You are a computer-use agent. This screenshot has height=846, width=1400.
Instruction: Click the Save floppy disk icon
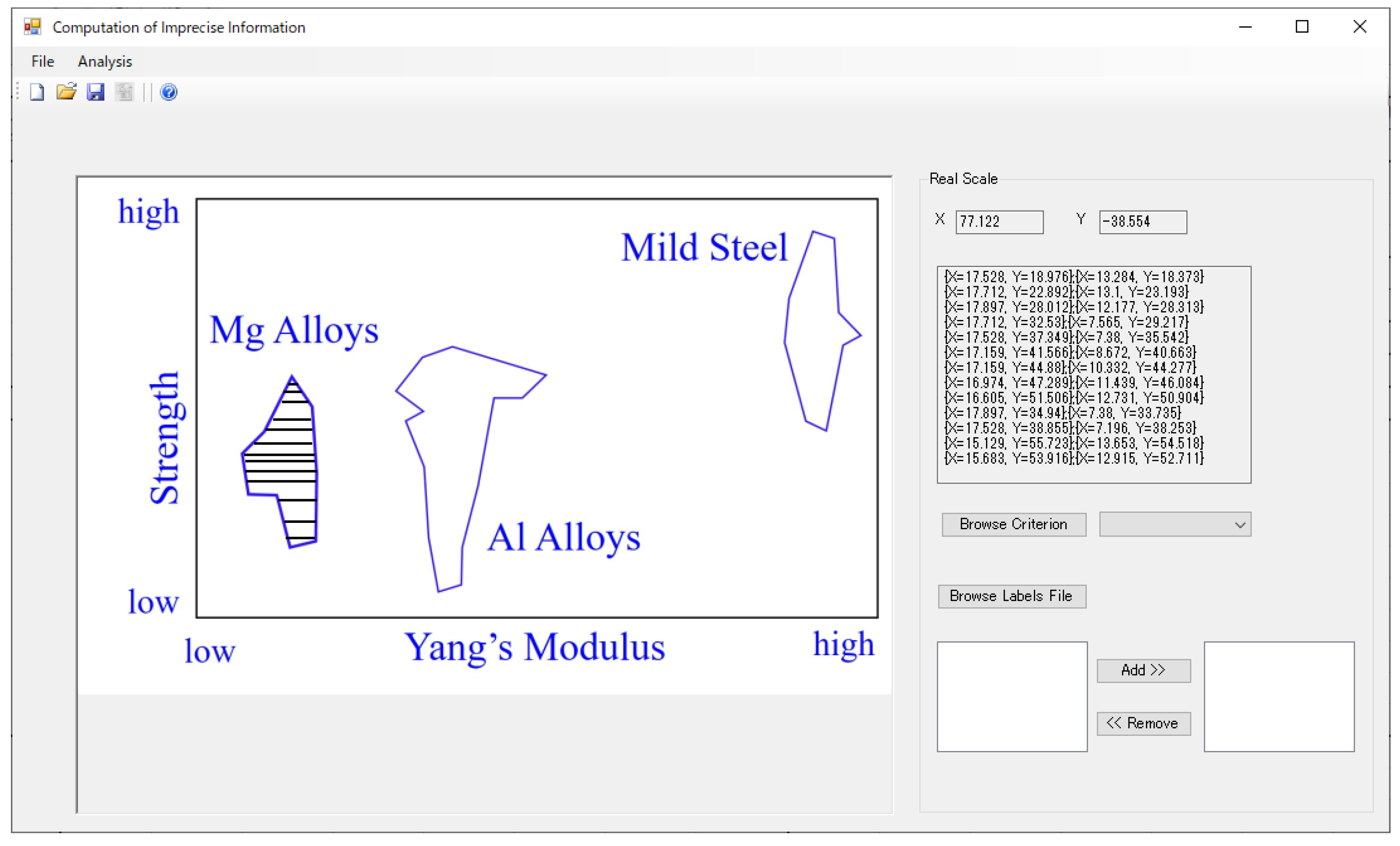[95, 92]
